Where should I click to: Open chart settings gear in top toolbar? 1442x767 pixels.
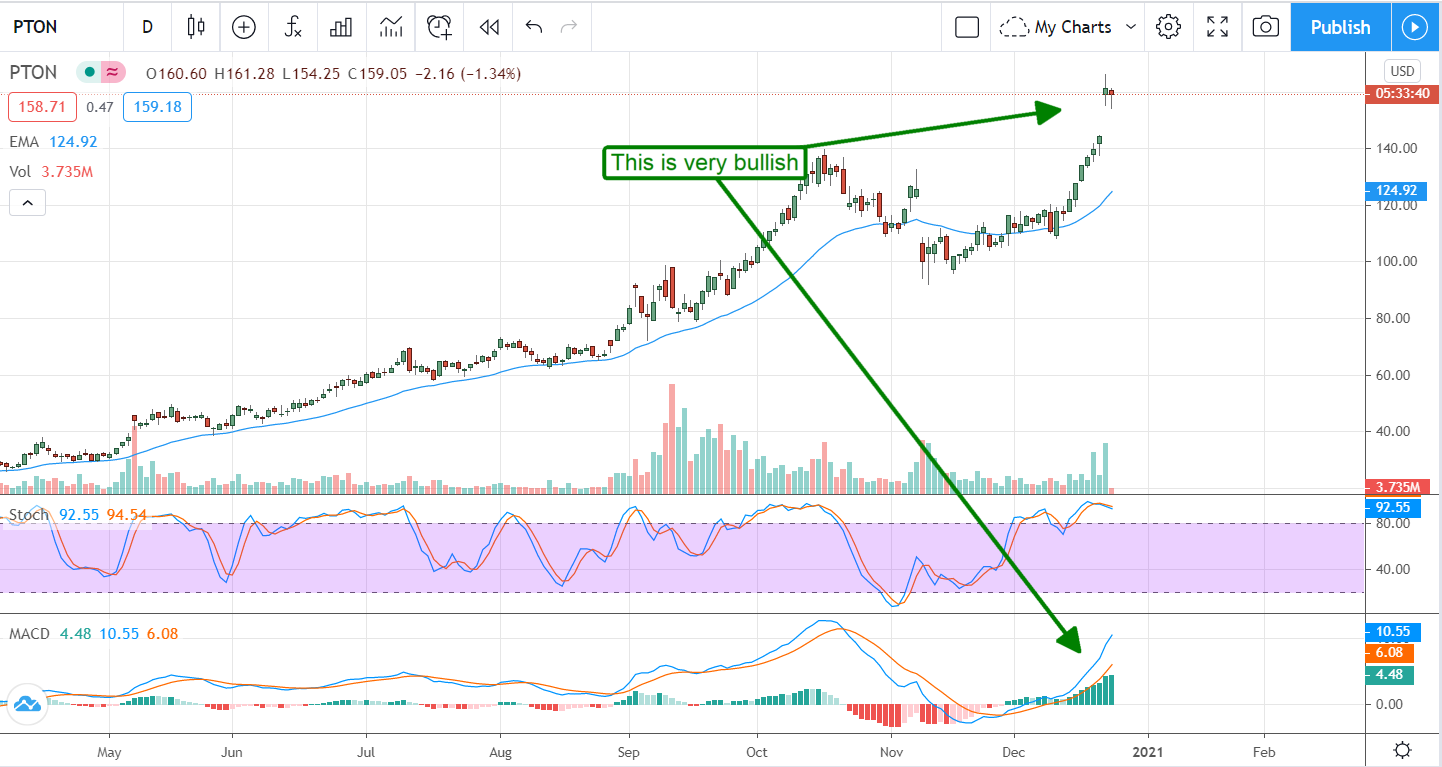tap(1168, 27)
